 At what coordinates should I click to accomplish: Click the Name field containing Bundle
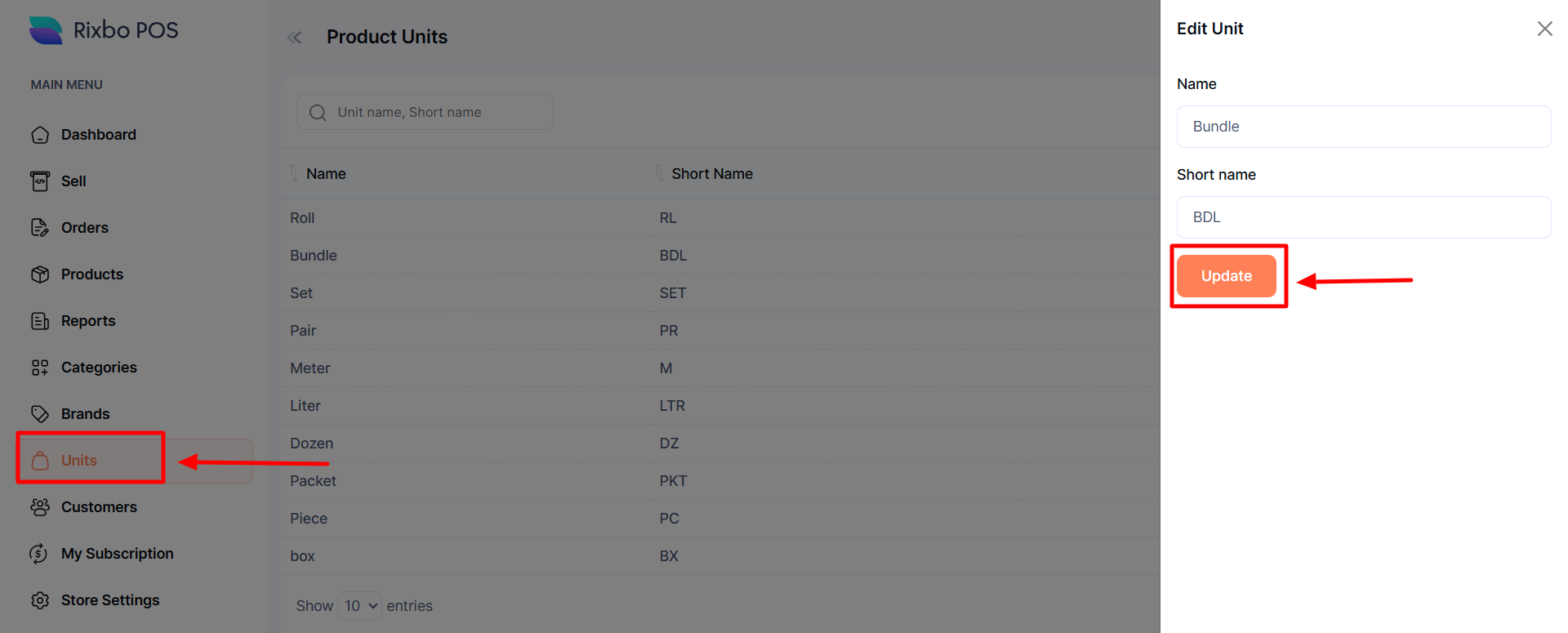[1363, 127]
